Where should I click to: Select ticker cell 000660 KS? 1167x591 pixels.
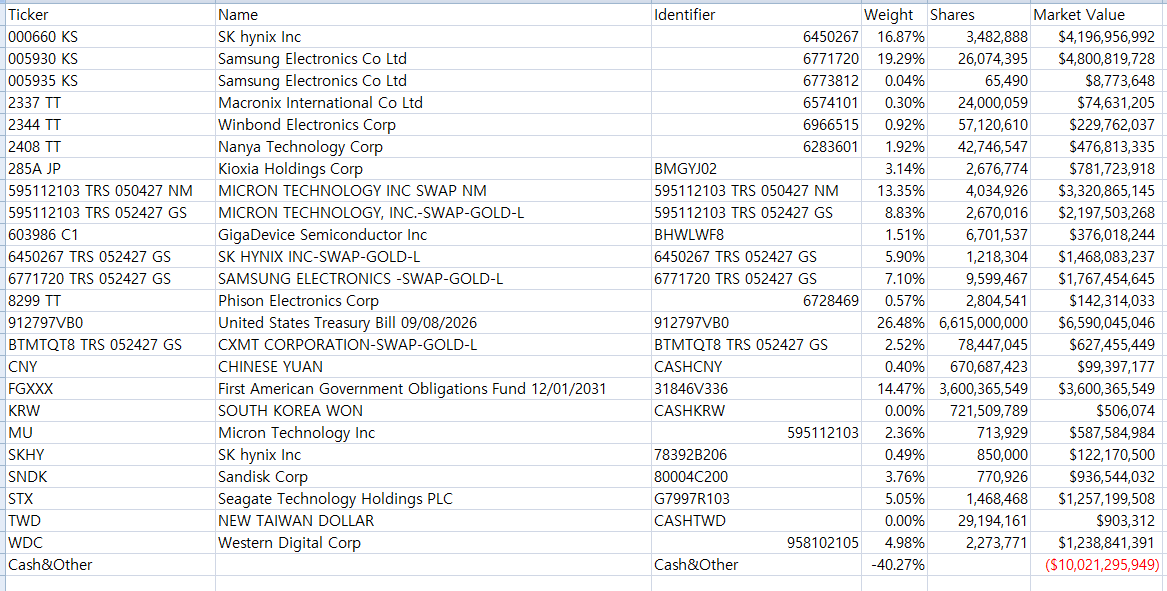click(110, 36)
